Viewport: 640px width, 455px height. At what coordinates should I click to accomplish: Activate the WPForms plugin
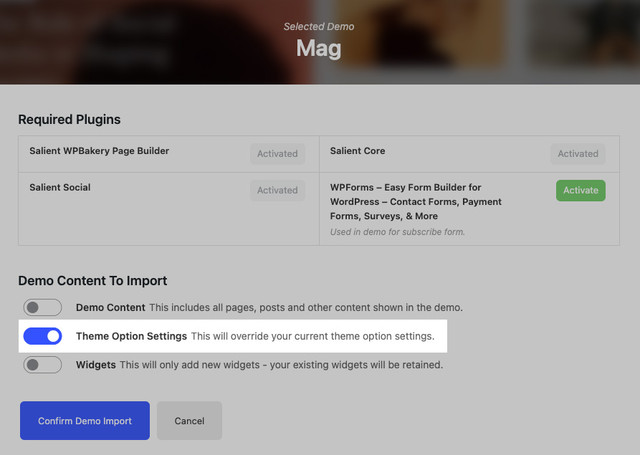tap(580, 190)
